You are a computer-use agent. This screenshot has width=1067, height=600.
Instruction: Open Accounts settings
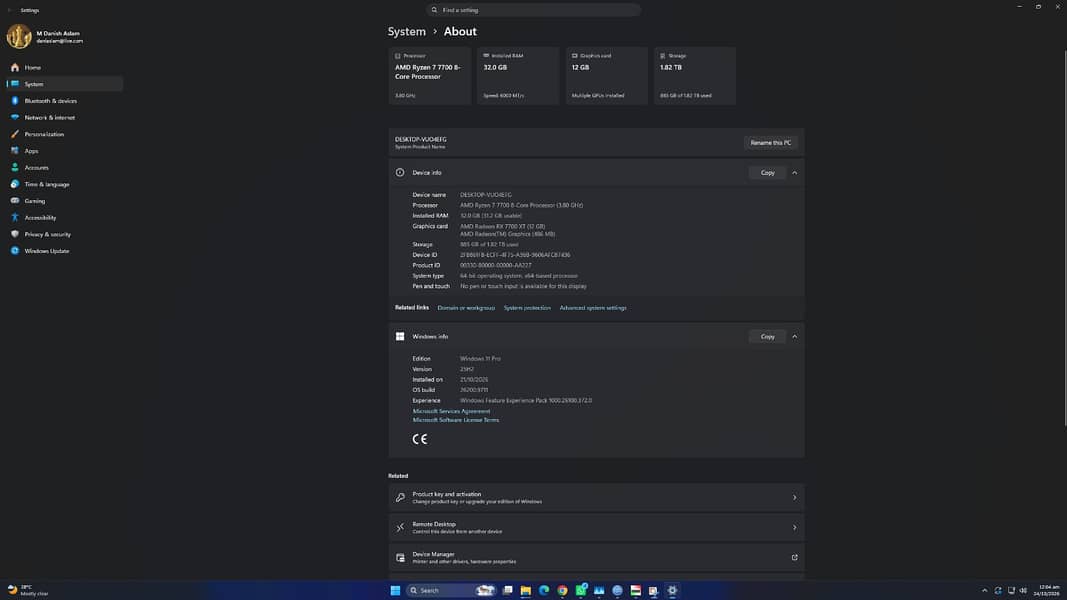[65, 167]
